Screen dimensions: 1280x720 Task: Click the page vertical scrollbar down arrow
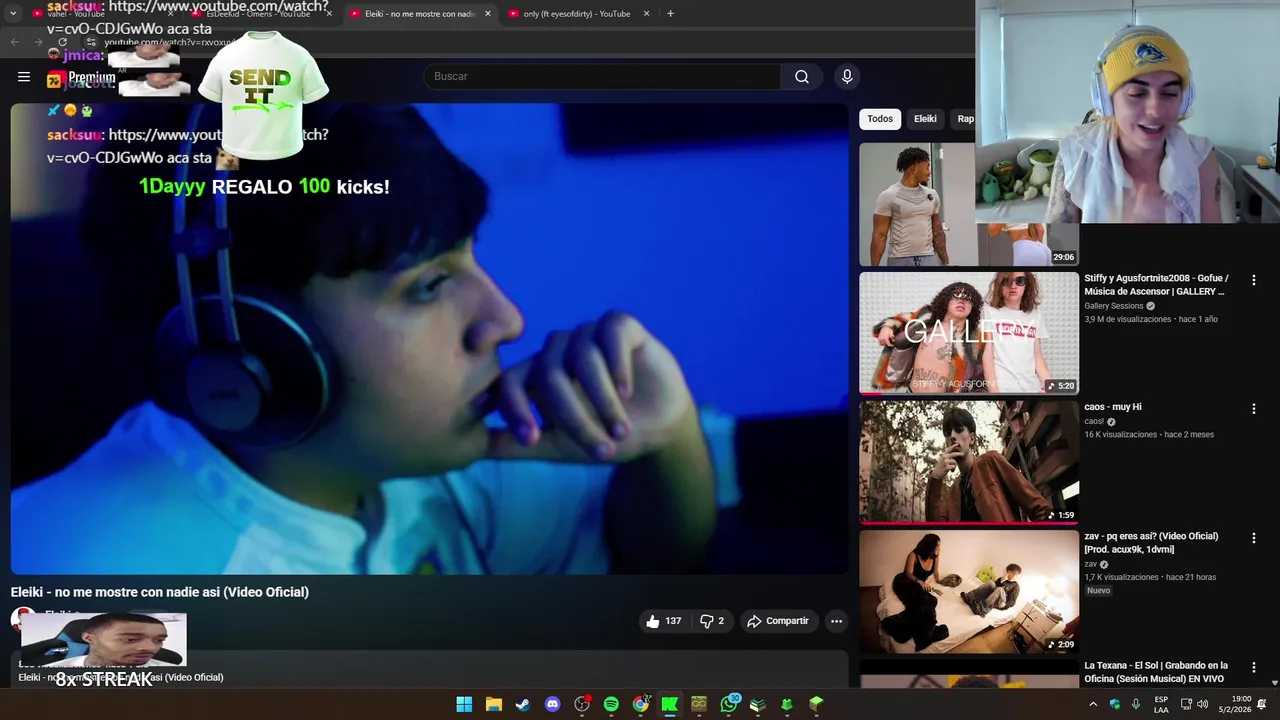click(x=1274, y=682)
